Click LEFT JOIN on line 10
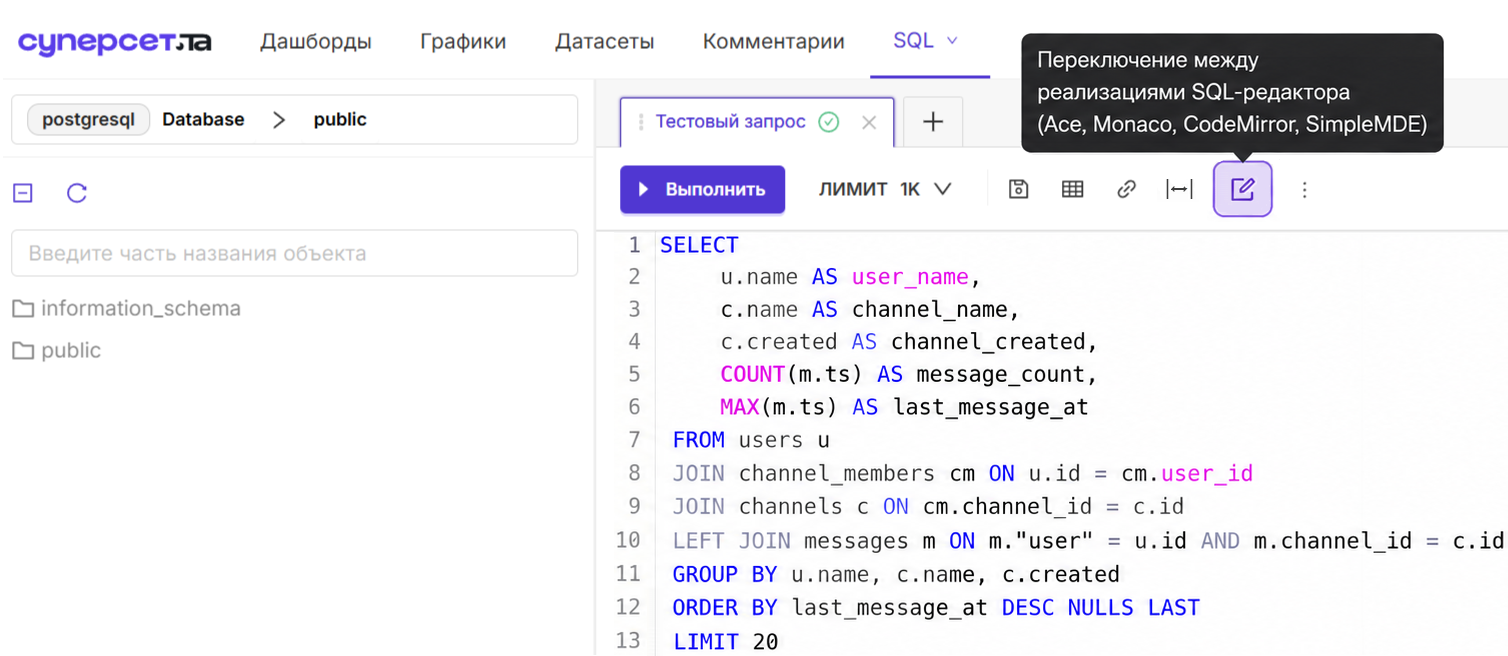 coord(732,541)
